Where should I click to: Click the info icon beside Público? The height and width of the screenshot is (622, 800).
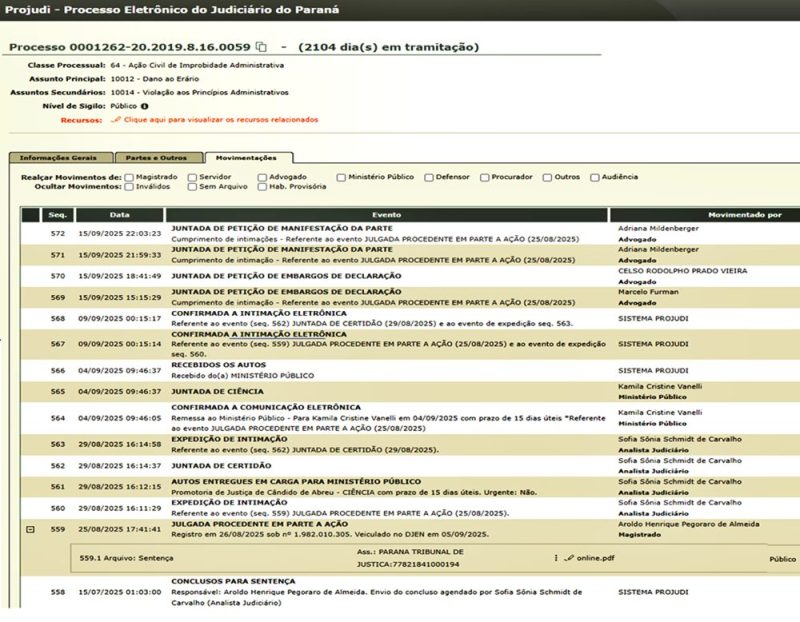pyautogui.click(x=145, y=106)
